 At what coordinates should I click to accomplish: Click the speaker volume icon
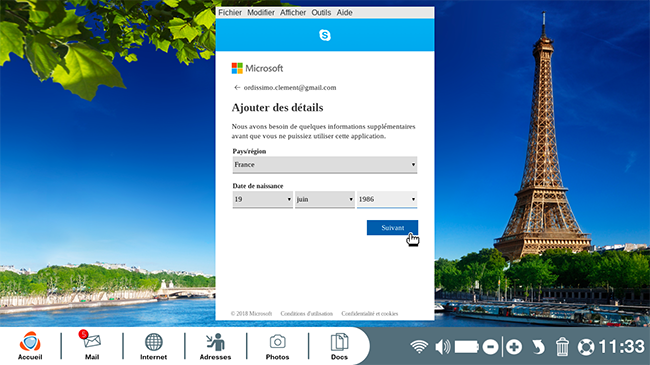coord(443,347)
